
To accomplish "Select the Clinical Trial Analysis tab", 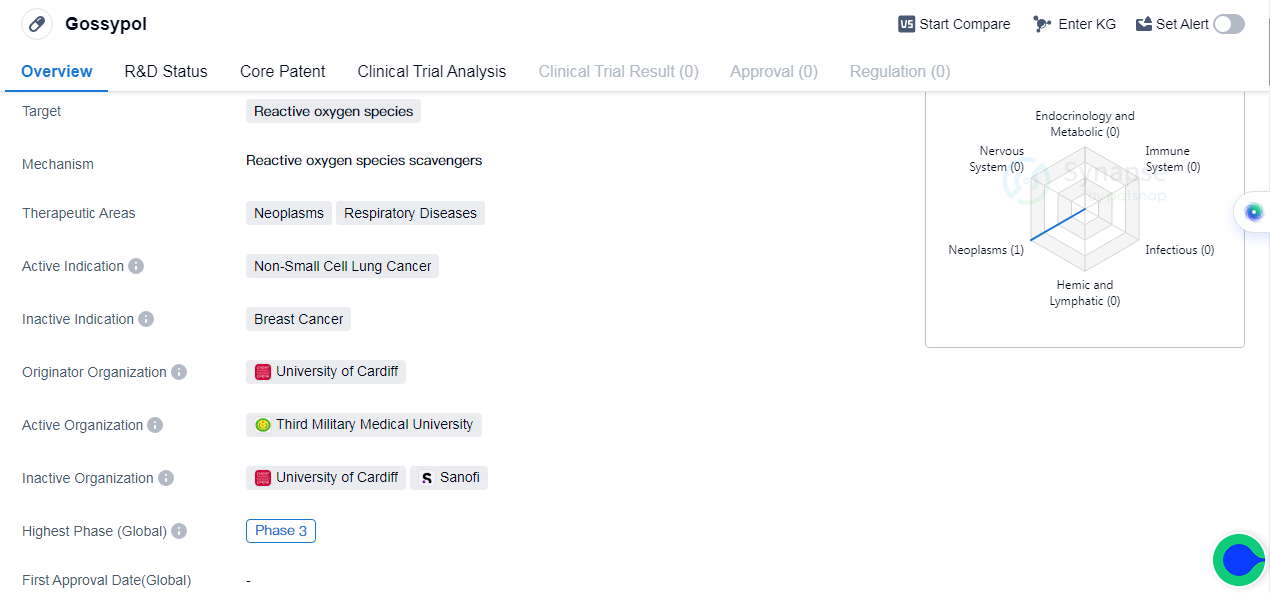I will (432, 71).
